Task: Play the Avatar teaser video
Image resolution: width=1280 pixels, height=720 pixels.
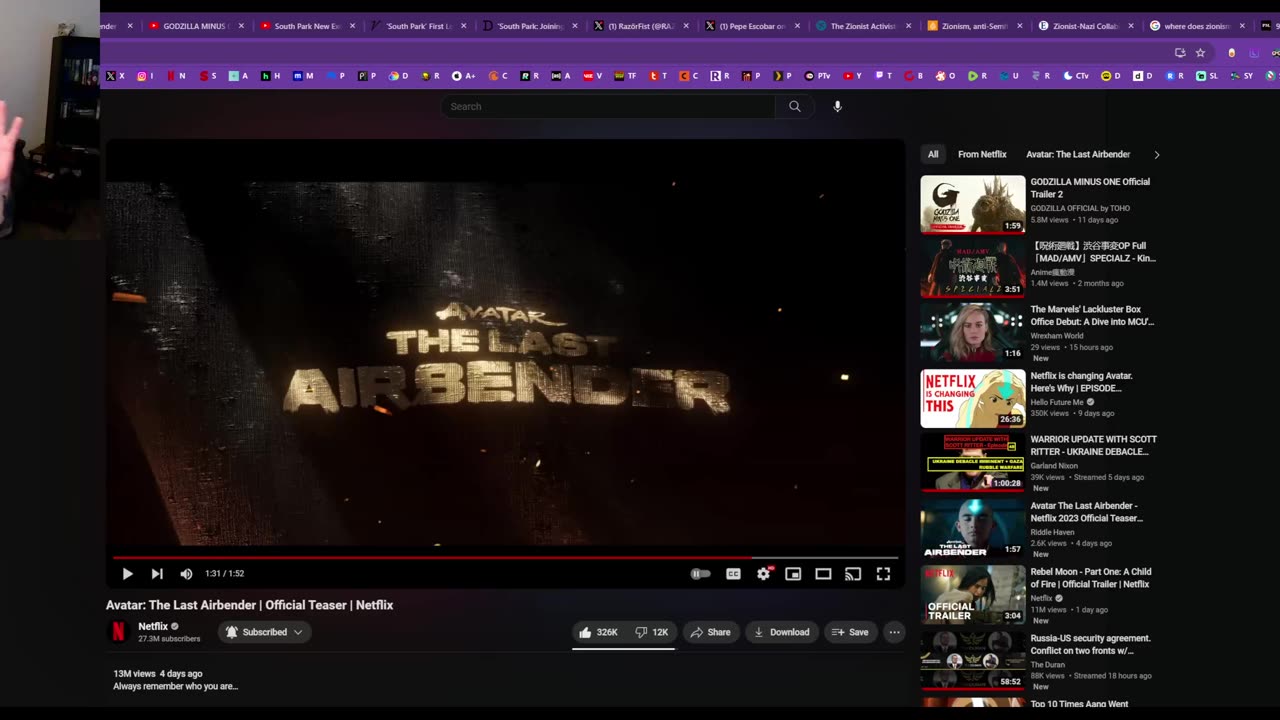Action: coord(127,574)
